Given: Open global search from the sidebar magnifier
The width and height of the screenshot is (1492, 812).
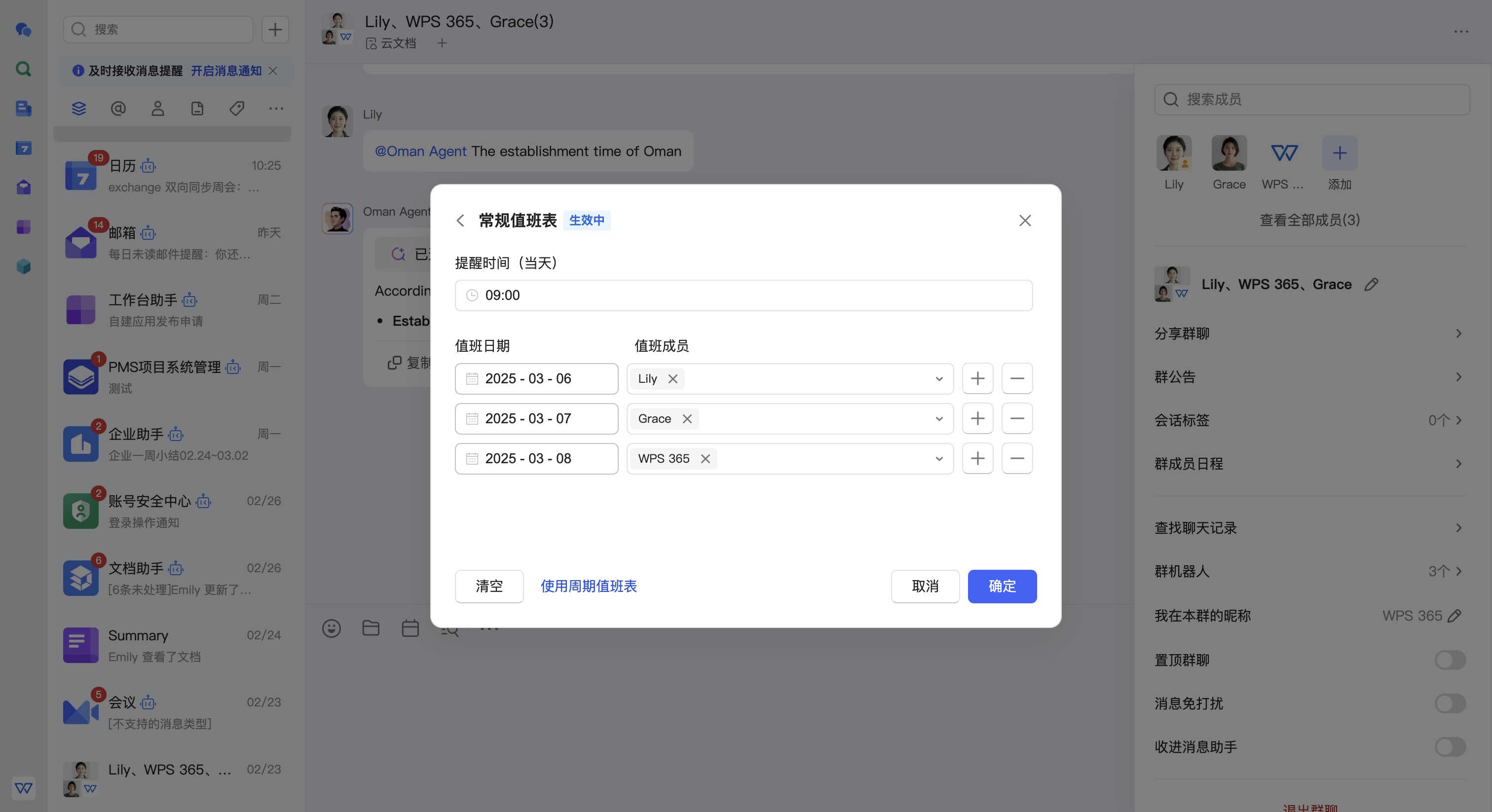Looking at the screenshot, I should pyautogui.click(x=23, y=69).
